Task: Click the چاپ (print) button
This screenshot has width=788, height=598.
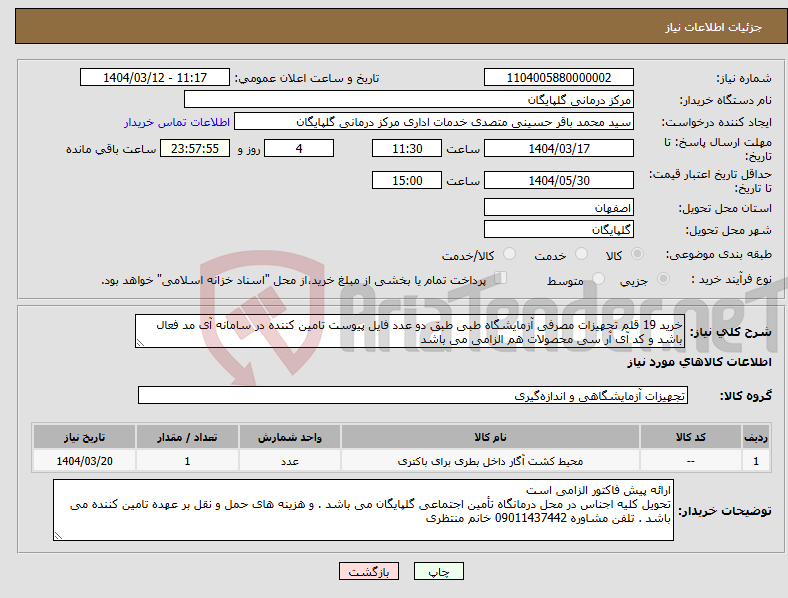Action: pos(438,571)
